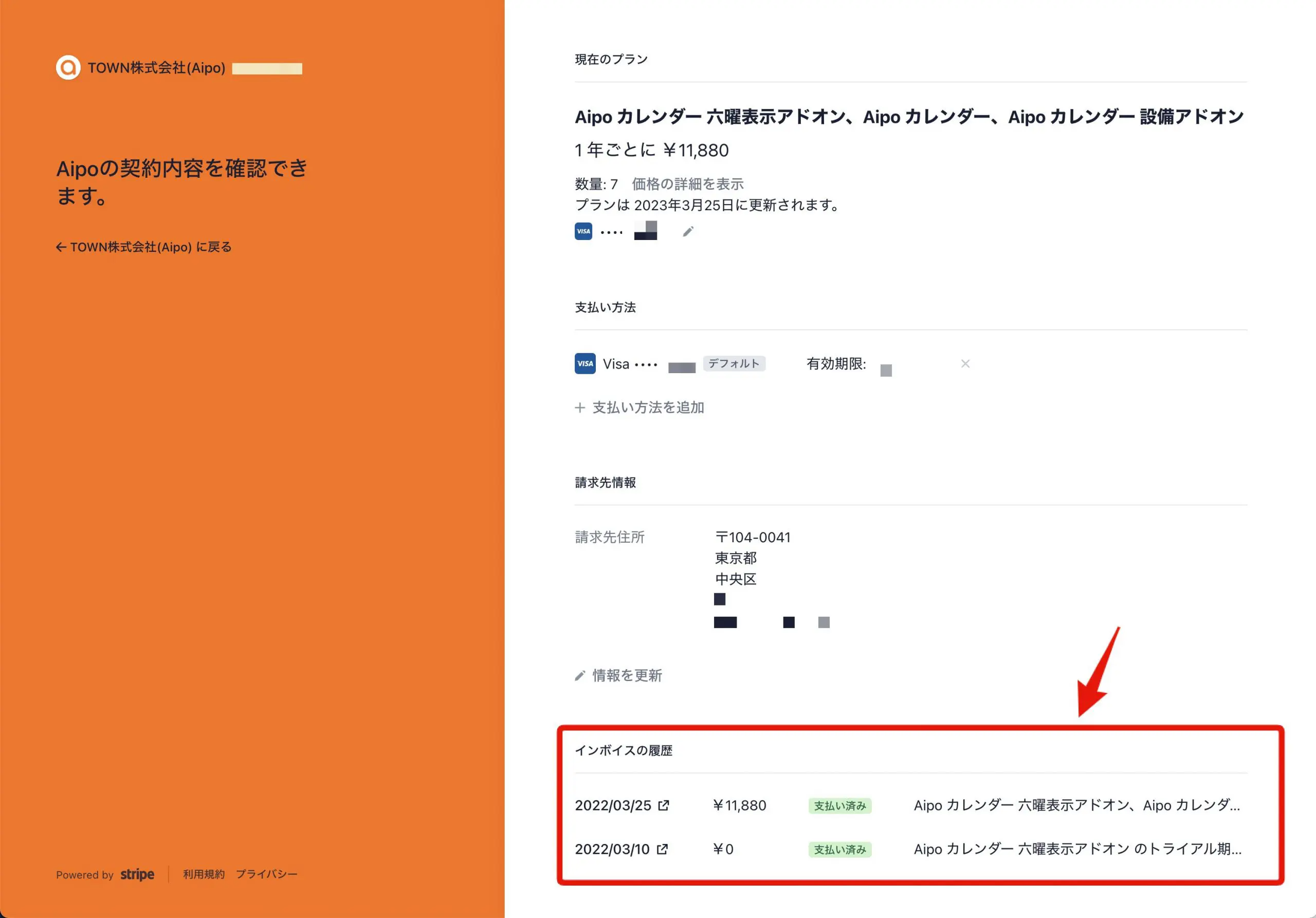Click external link icon for 2022/03/10 invoice
1316x918 pixels.
click(x=662, y=849)
